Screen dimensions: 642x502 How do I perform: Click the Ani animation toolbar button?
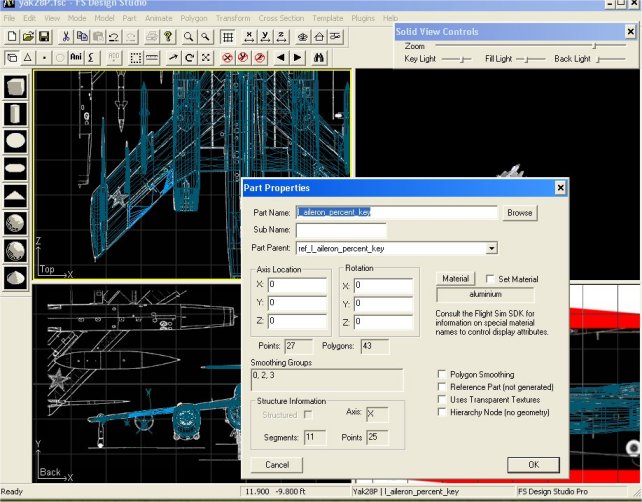(x=74, y=58)
